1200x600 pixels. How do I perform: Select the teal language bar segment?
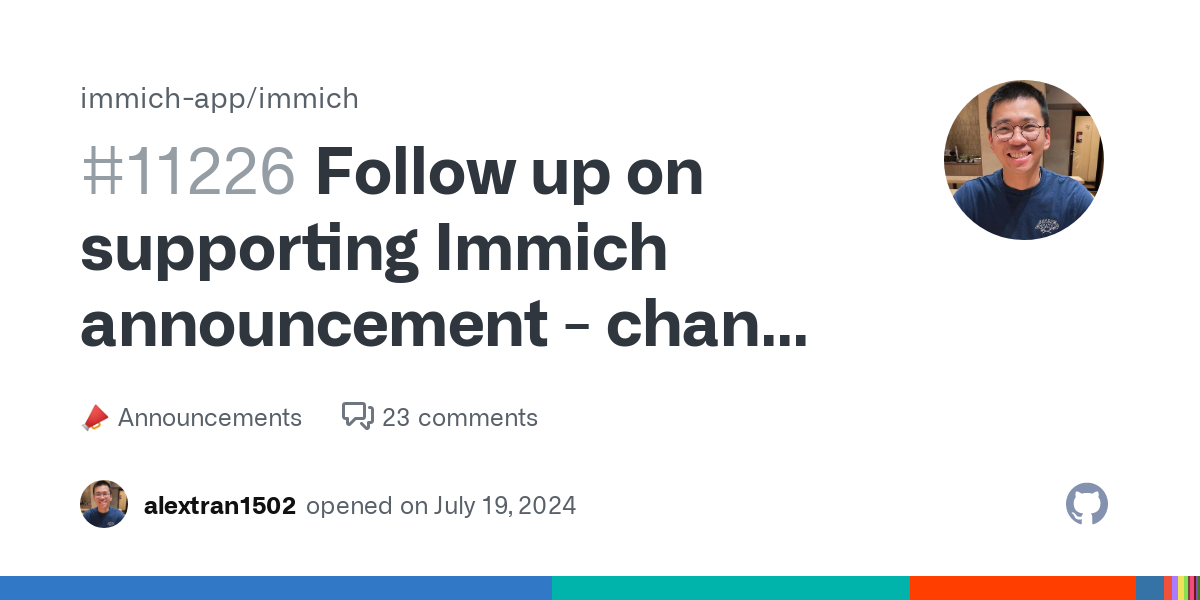pyautogui.click(x=730, y=588)
